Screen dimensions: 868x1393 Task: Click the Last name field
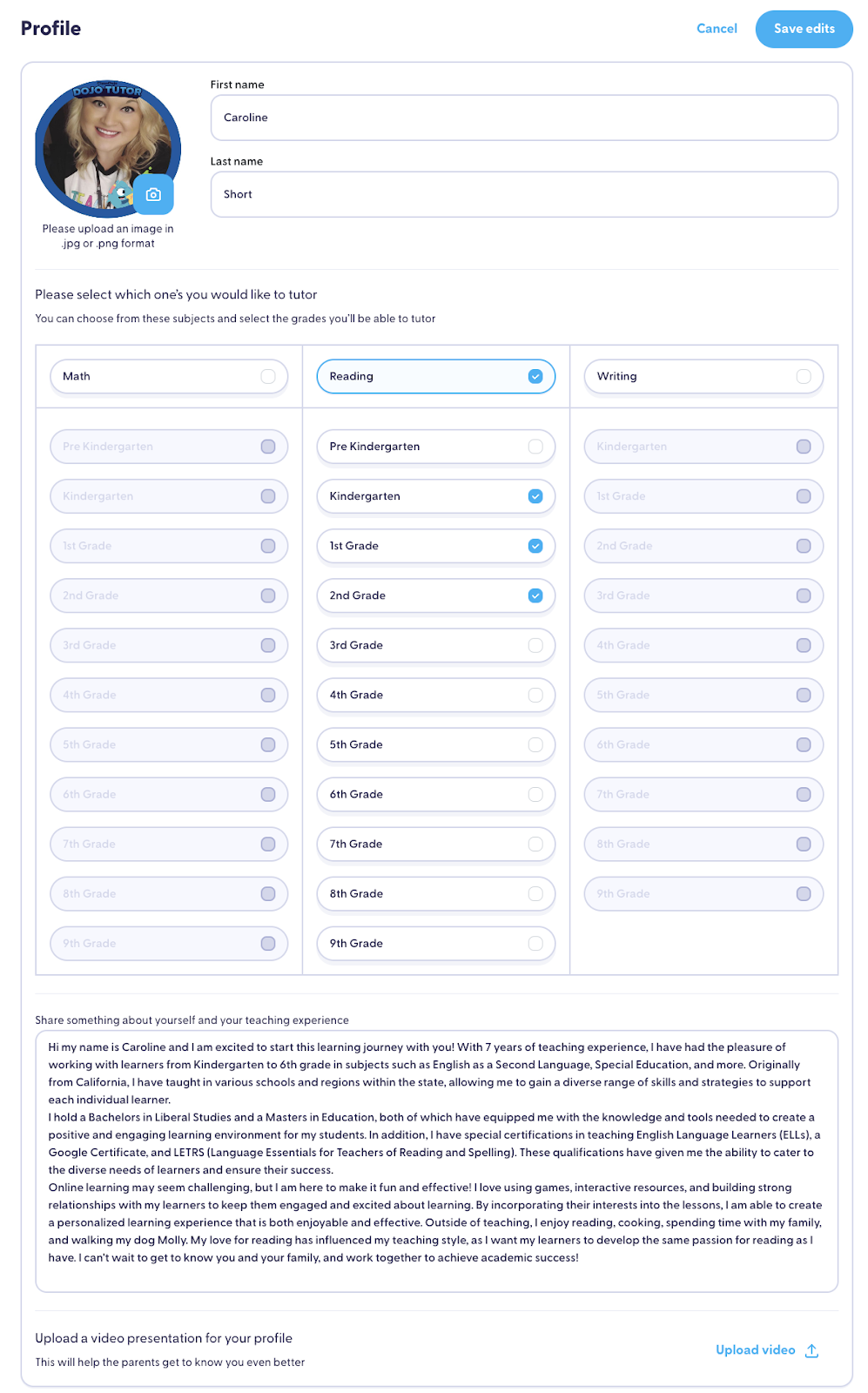click(x=524, y=194)
